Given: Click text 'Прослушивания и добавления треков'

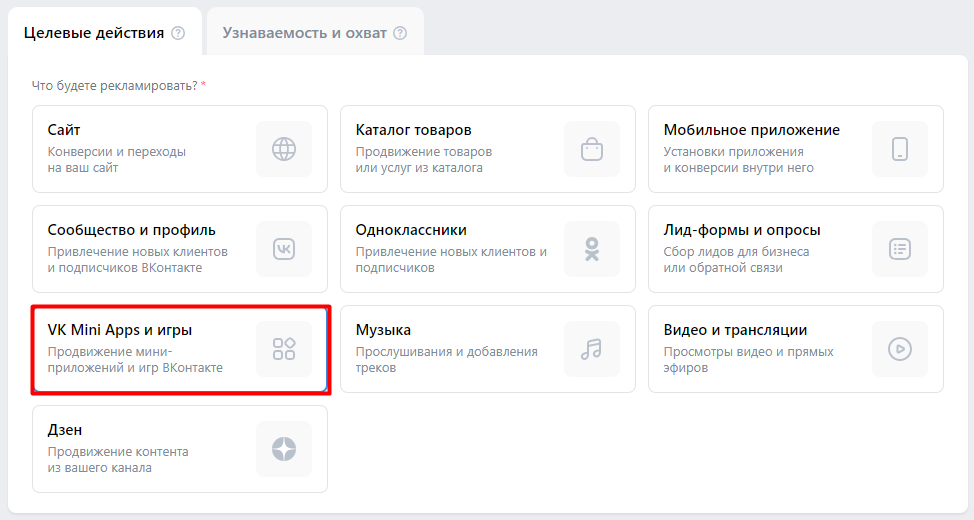Looking at the screenshot, I should point(447,360).
